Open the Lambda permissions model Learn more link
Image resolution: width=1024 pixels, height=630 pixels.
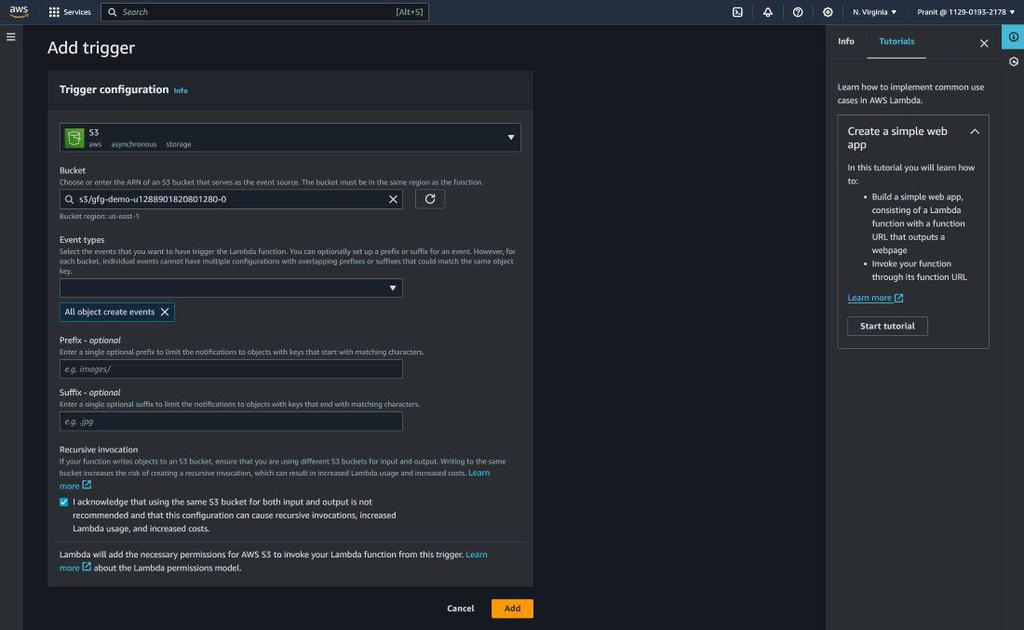coord(476,554)
